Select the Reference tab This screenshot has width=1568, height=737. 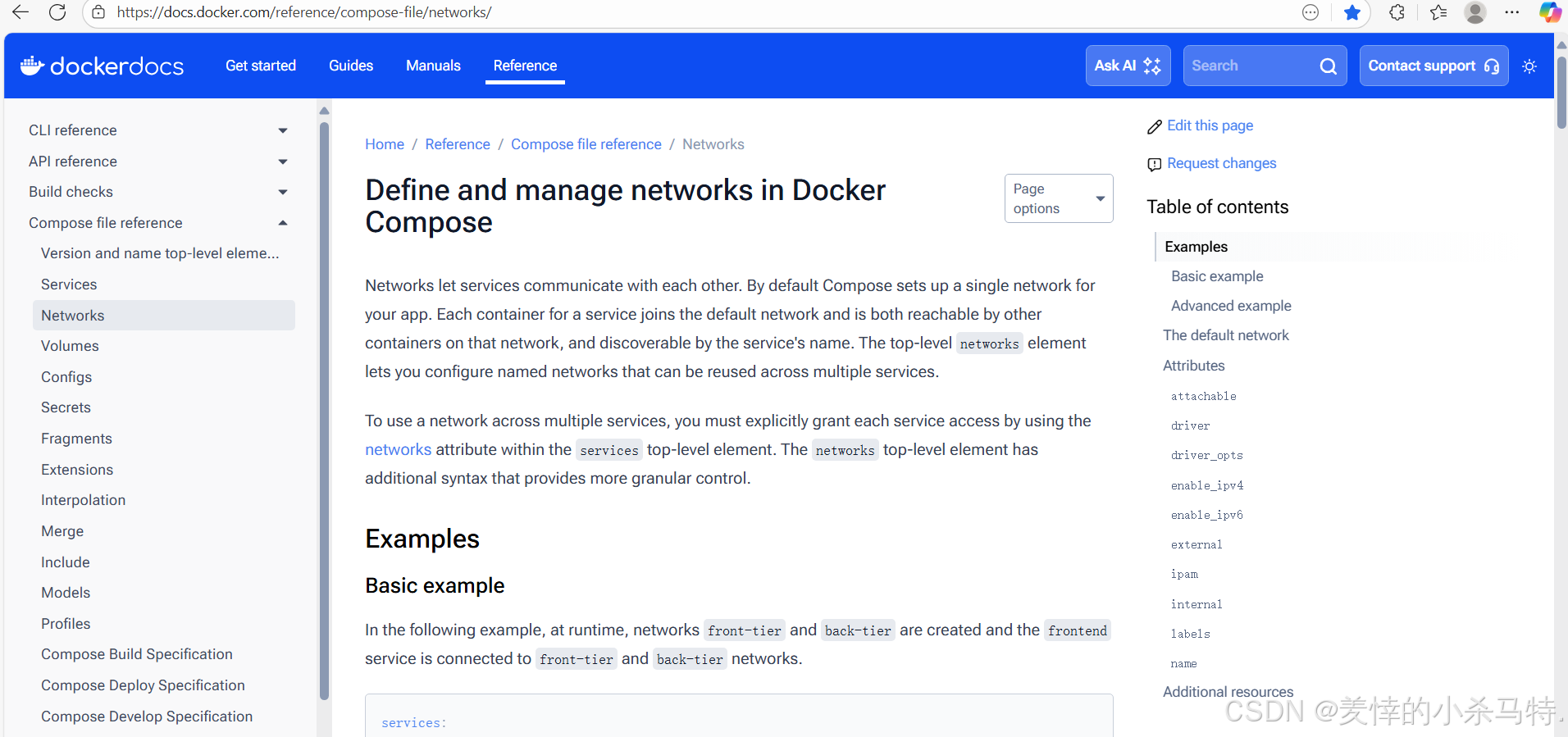(x=525, y=66)
